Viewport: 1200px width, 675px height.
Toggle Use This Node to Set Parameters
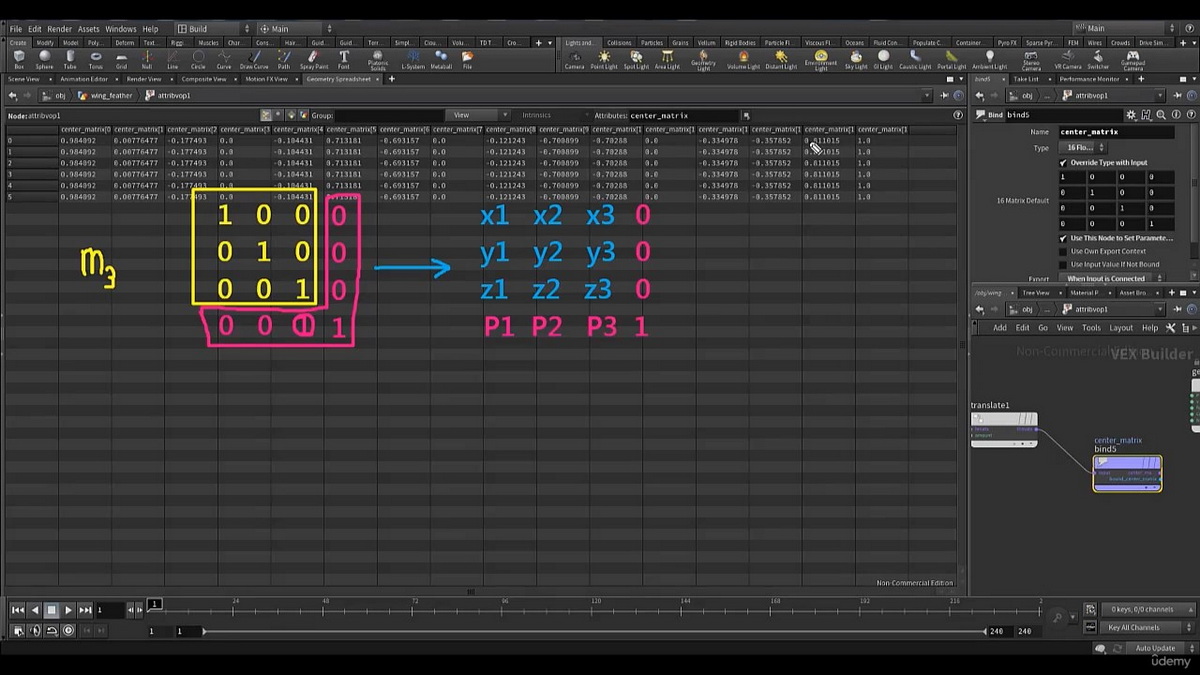pos(1063,238)
